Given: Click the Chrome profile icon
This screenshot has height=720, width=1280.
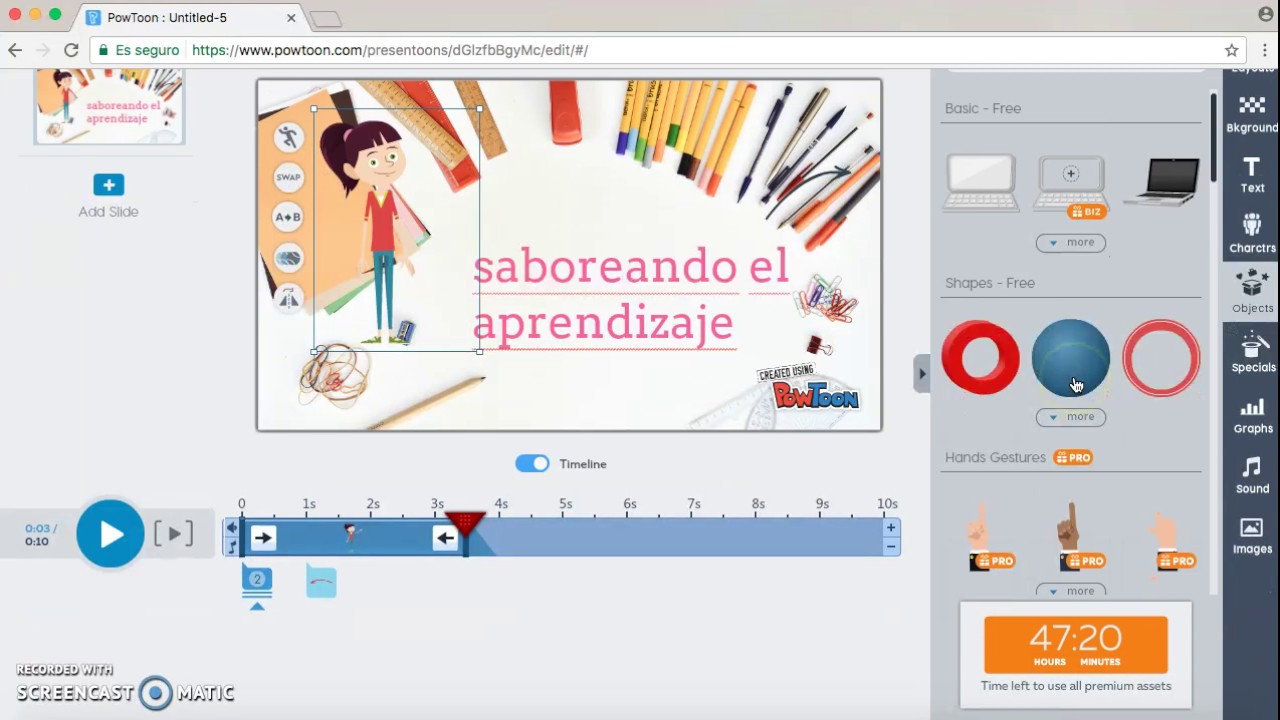Looking at the screenshot, I should pyautogui.click(x=1266, y=14).
